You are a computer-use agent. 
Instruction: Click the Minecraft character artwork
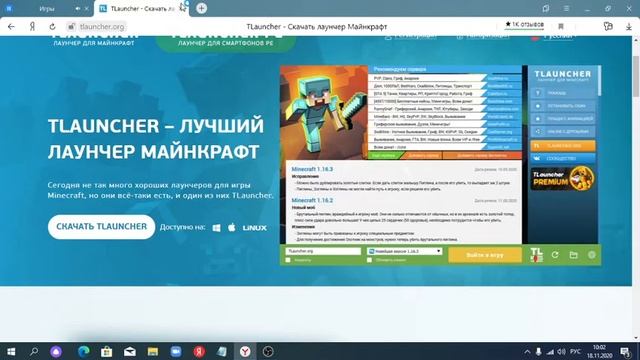[x=324, y=112]
